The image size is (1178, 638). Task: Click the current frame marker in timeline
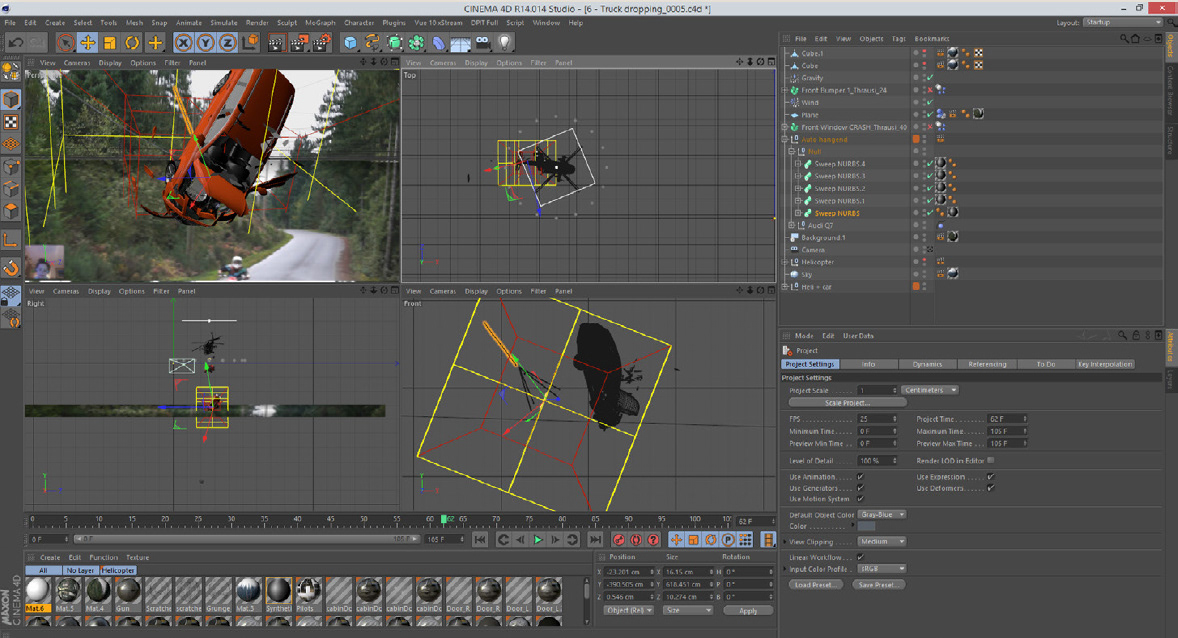click(x=444, y=519)
